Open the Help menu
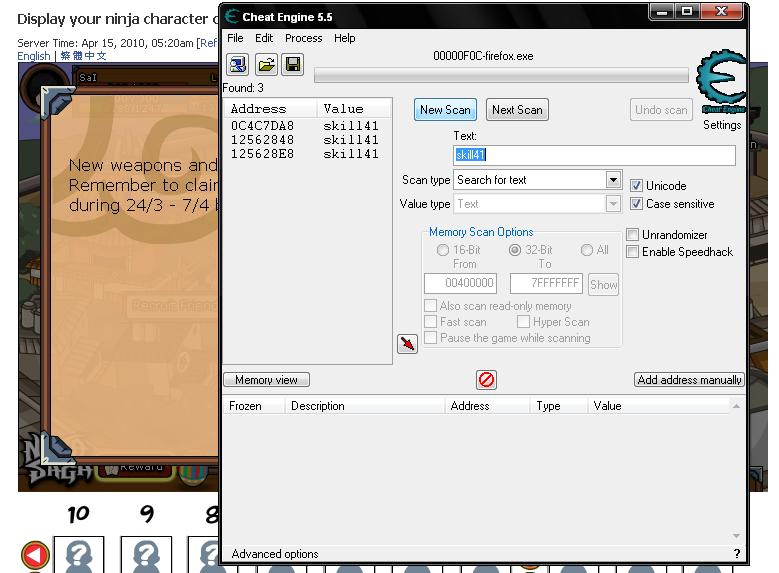Screen dimensions: 779x573 tap(344, 38)
